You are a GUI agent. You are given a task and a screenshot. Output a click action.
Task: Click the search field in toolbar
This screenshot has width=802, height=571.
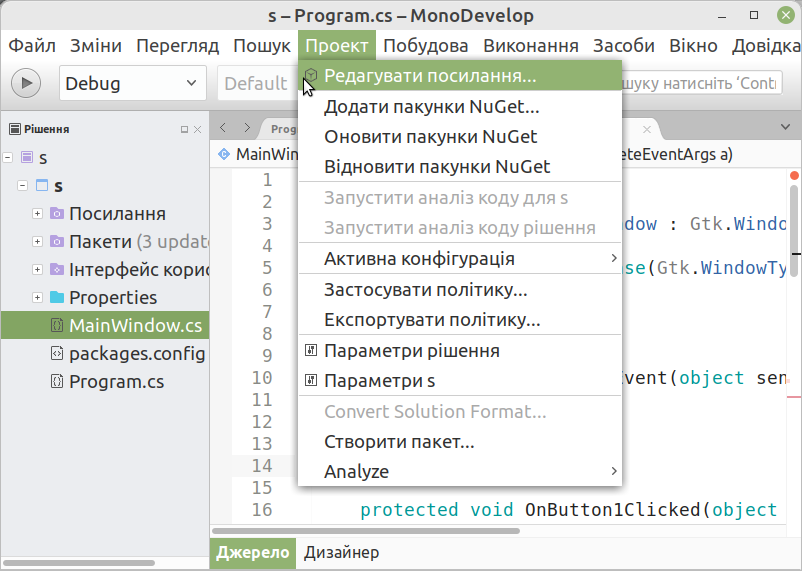coord(702,83)
